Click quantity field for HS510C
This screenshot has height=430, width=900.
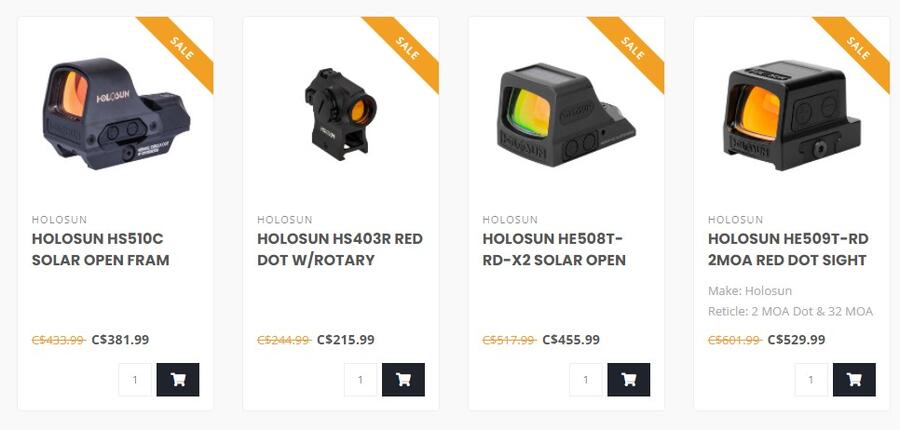click(x=135, y=379)
